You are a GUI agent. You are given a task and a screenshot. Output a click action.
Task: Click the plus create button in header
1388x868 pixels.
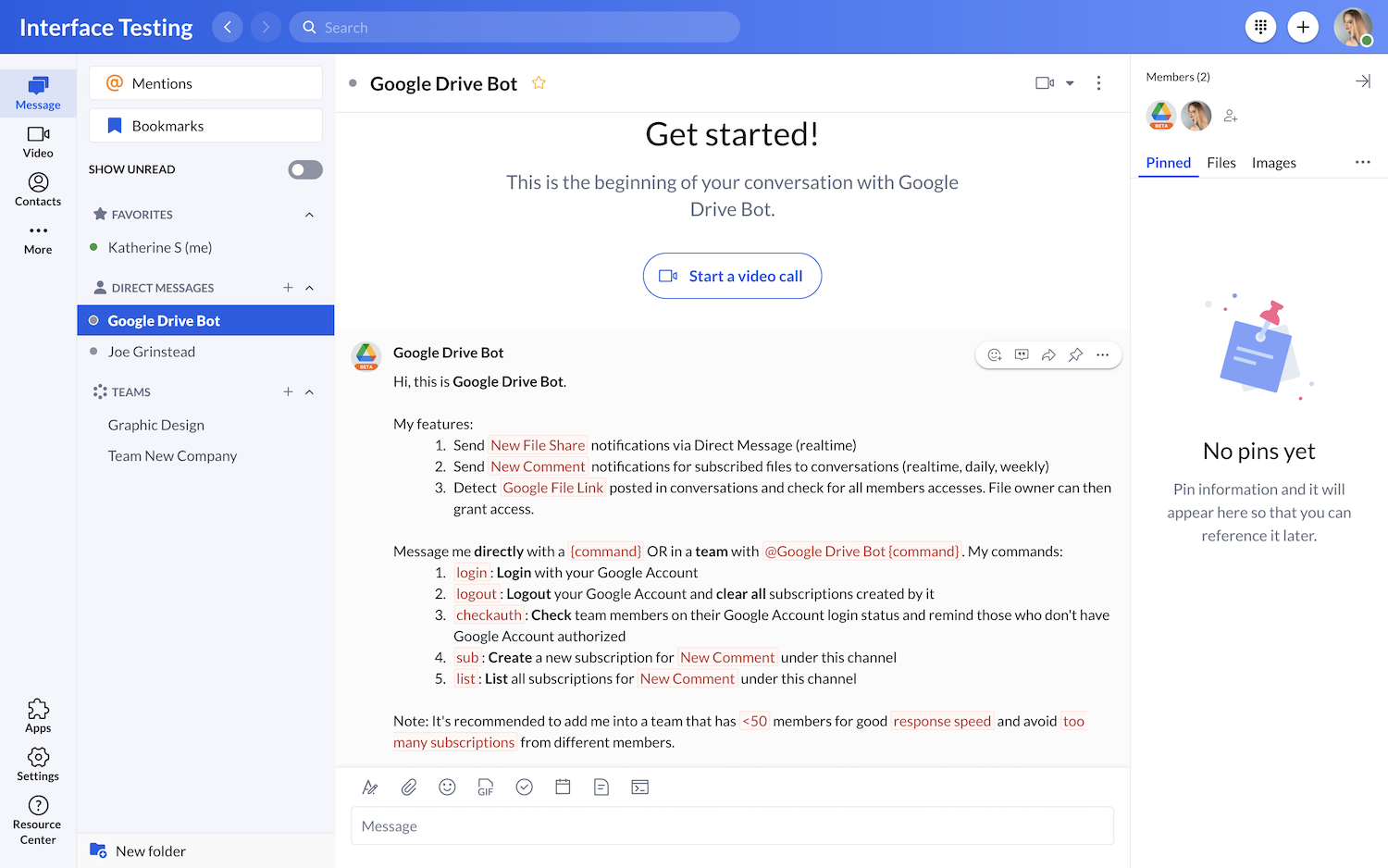click(1303, 27)
